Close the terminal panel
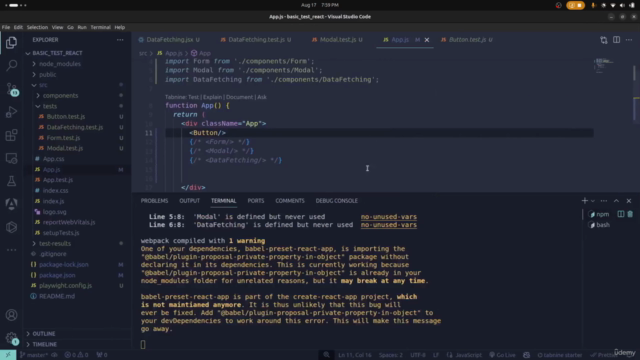Image resolution: width=640 pixels, height=360 pixels. pyautogui.click(x=629, y=200)
